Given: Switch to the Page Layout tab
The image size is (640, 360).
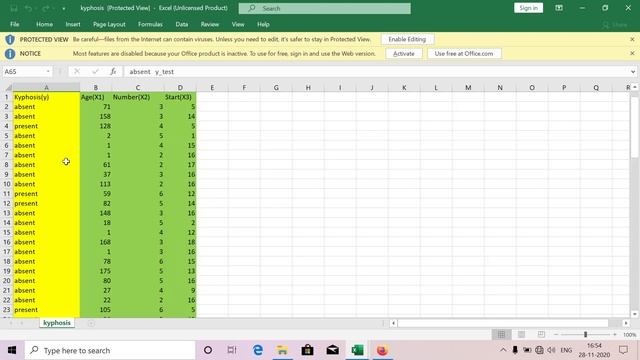Looking at the screenshot, I should (109, 24).
